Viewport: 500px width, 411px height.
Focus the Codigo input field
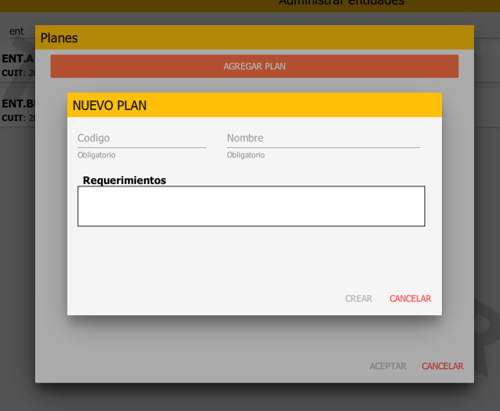(142, 138)
